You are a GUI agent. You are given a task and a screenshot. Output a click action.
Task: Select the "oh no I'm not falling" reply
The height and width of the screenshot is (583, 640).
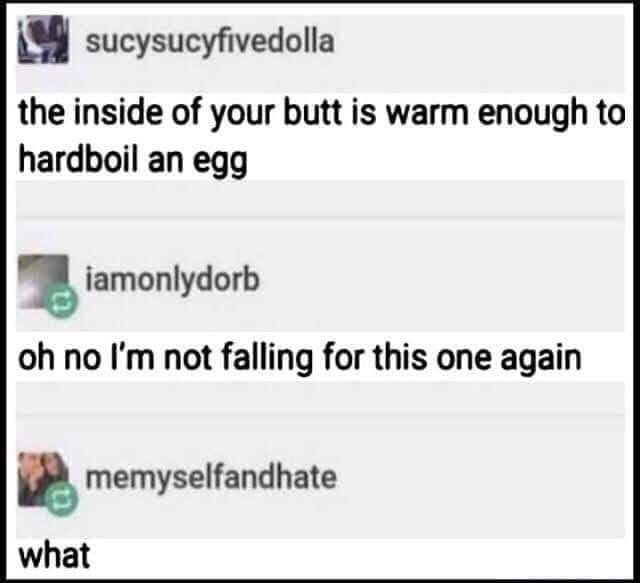pyautogui.click(x=300, y=358)
